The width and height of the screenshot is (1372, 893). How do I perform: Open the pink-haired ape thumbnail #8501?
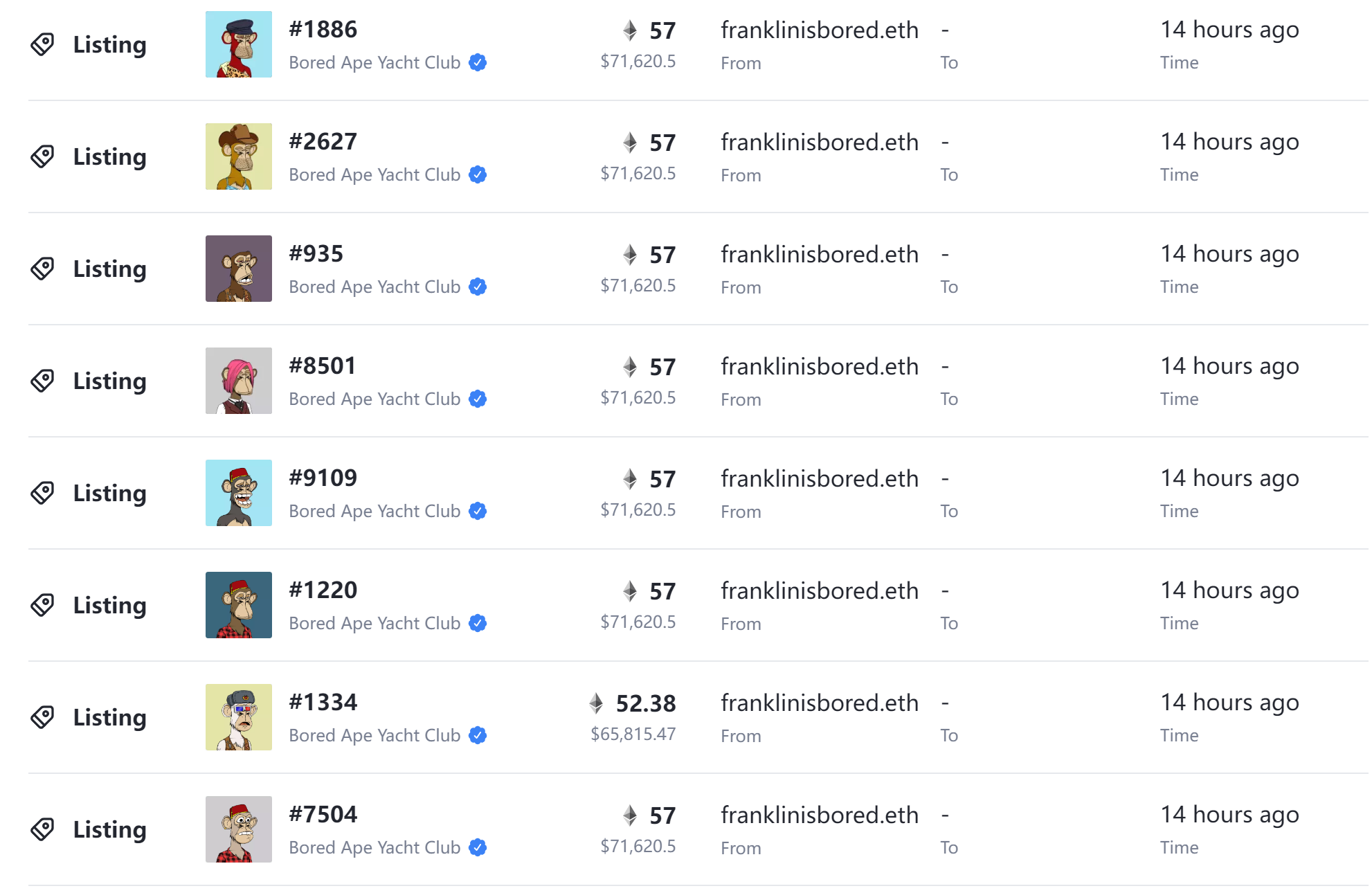point(239,381)
